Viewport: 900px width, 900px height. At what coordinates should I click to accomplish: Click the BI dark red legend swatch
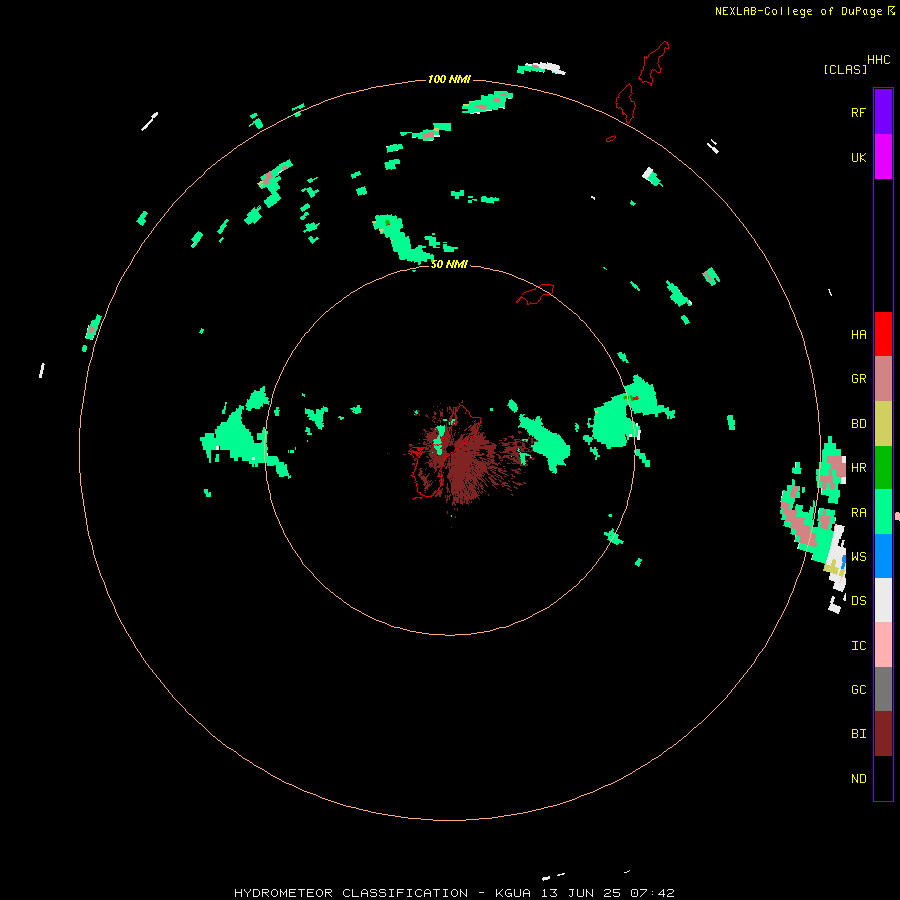click(x=883, y=734)
